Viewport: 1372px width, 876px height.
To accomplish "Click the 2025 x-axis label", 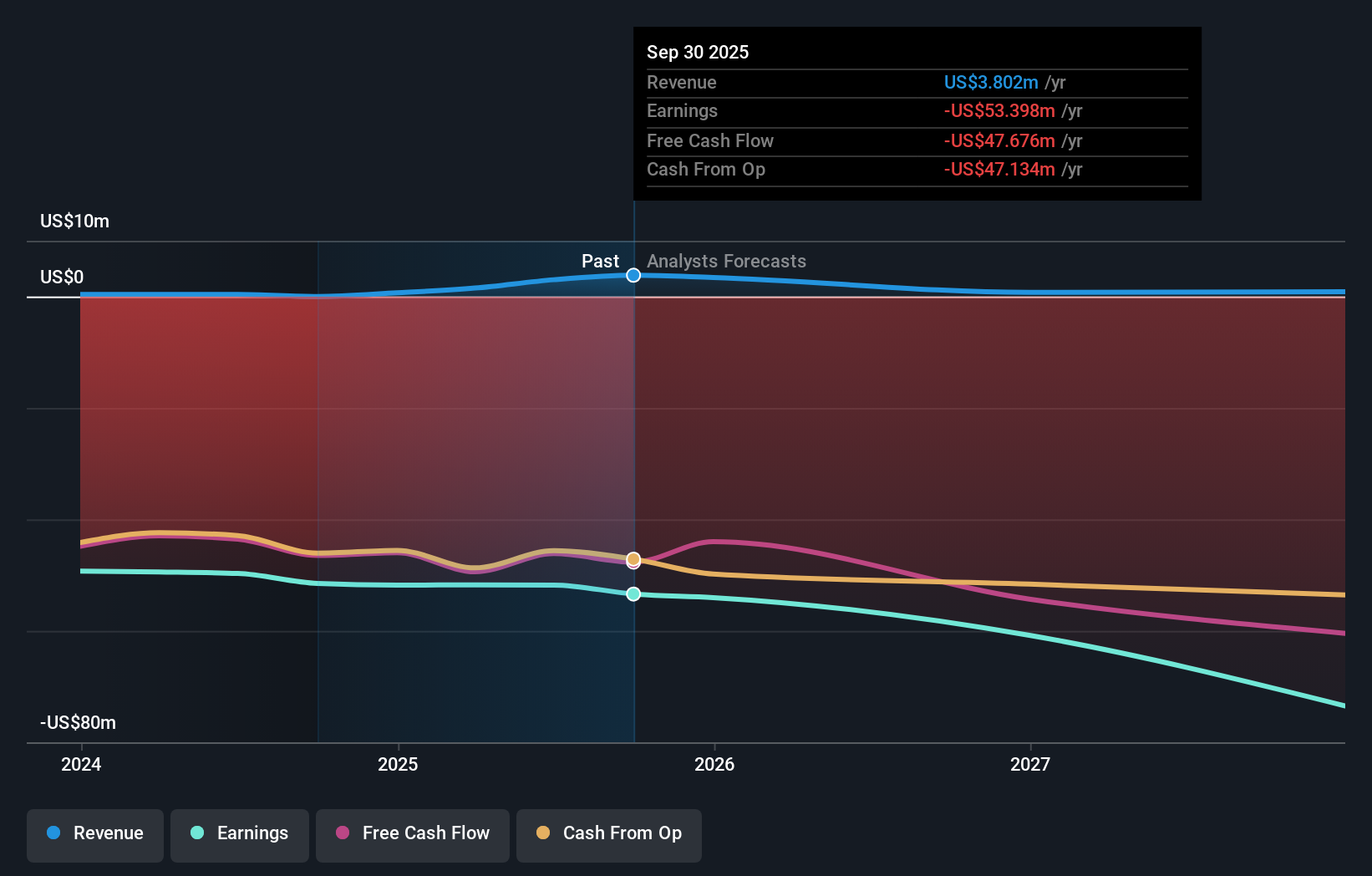I will tap(398, 764).
